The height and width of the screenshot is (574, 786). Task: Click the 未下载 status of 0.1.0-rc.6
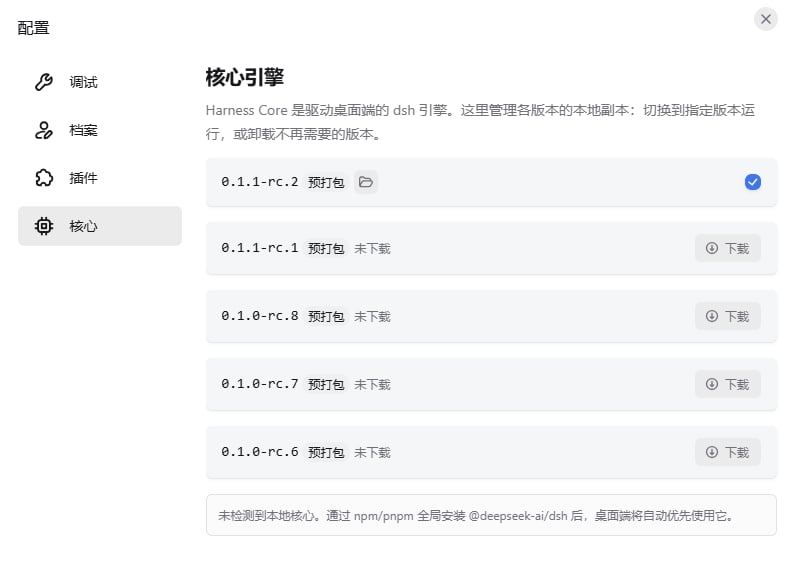pyautogui.click(x=372, y=453)
